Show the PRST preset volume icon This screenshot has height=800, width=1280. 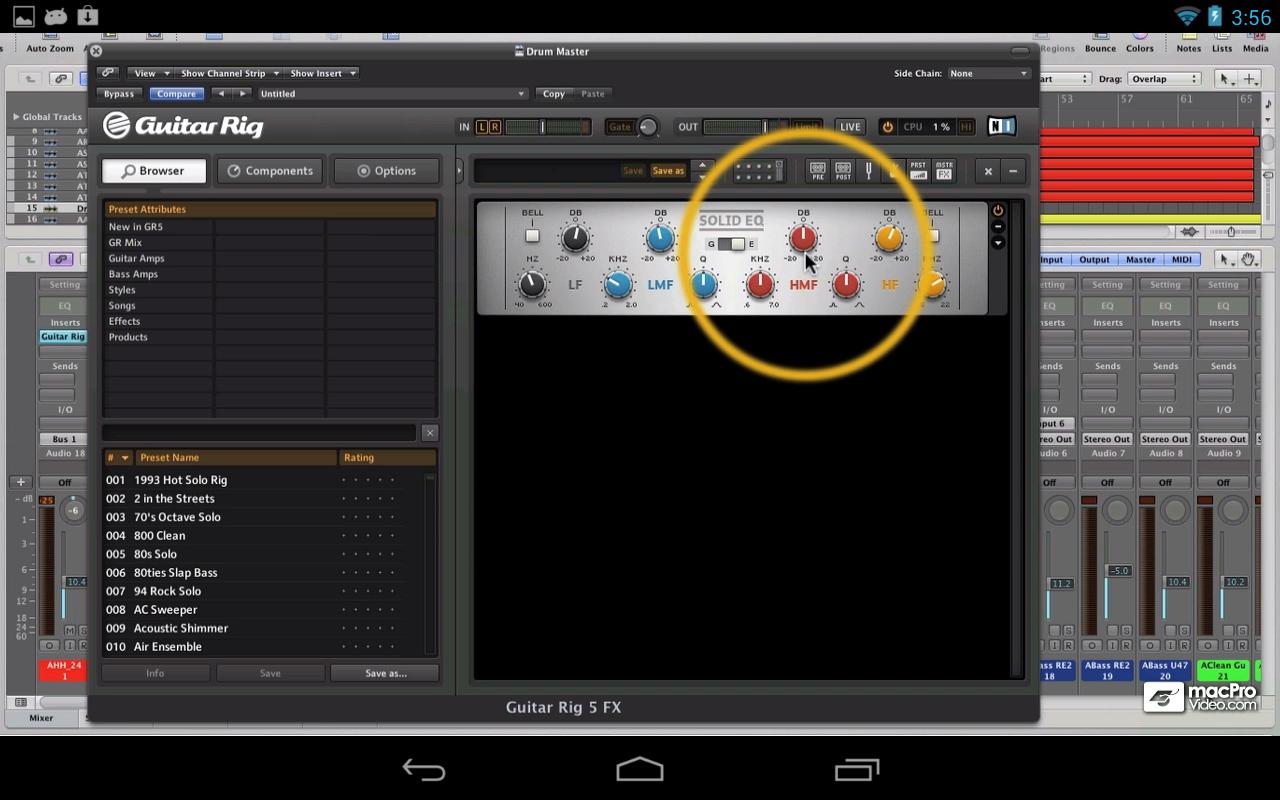[x=918, y=171]
